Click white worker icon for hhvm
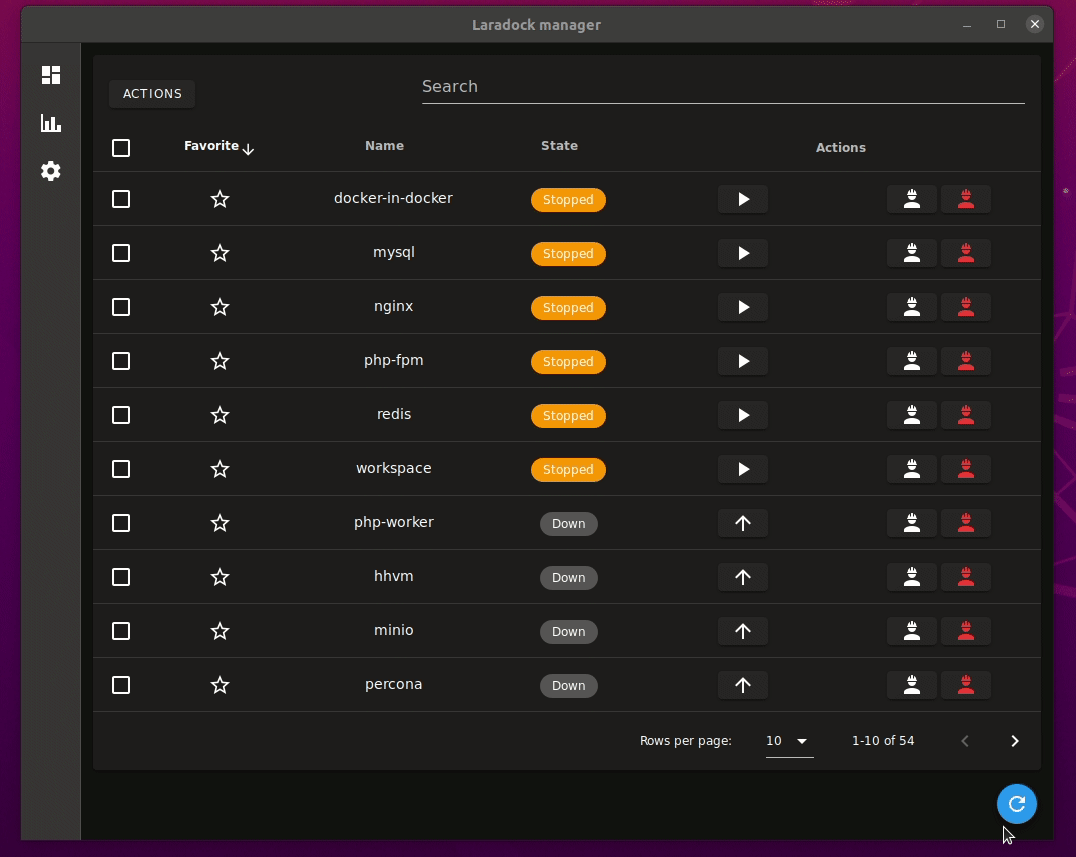The image size is (1076, 857). [912, 577]
